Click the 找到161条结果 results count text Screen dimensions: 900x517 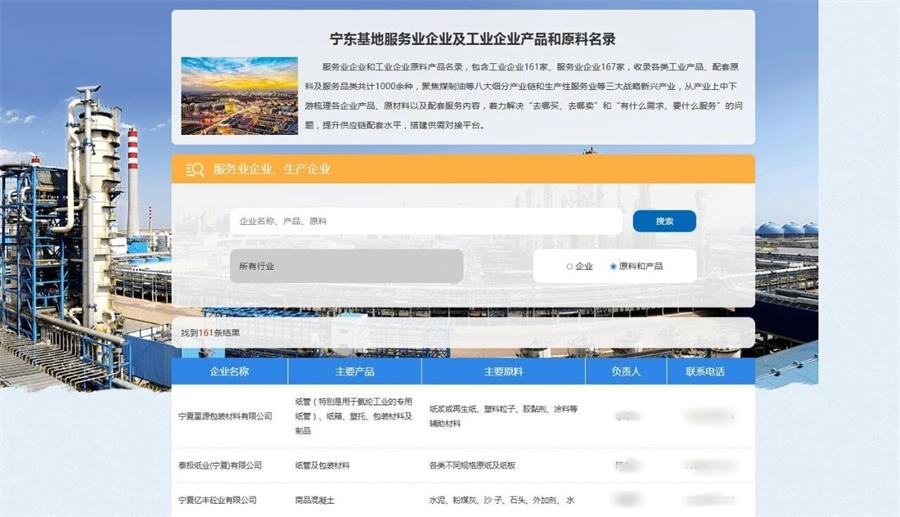(210, 333)
